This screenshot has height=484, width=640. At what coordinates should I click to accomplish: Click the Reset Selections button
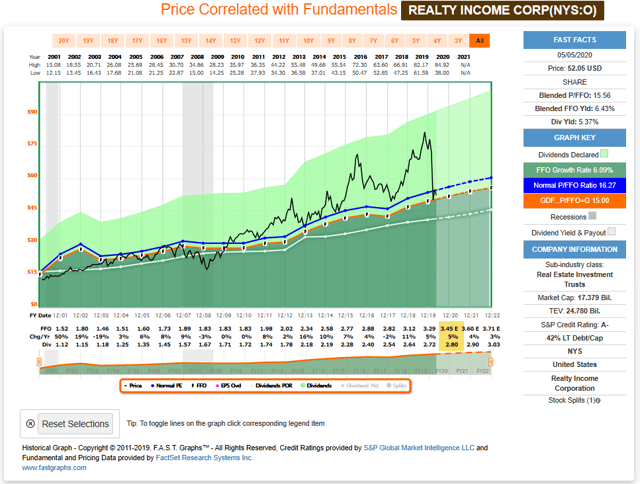pyautogui.click(x=75, y=424)
